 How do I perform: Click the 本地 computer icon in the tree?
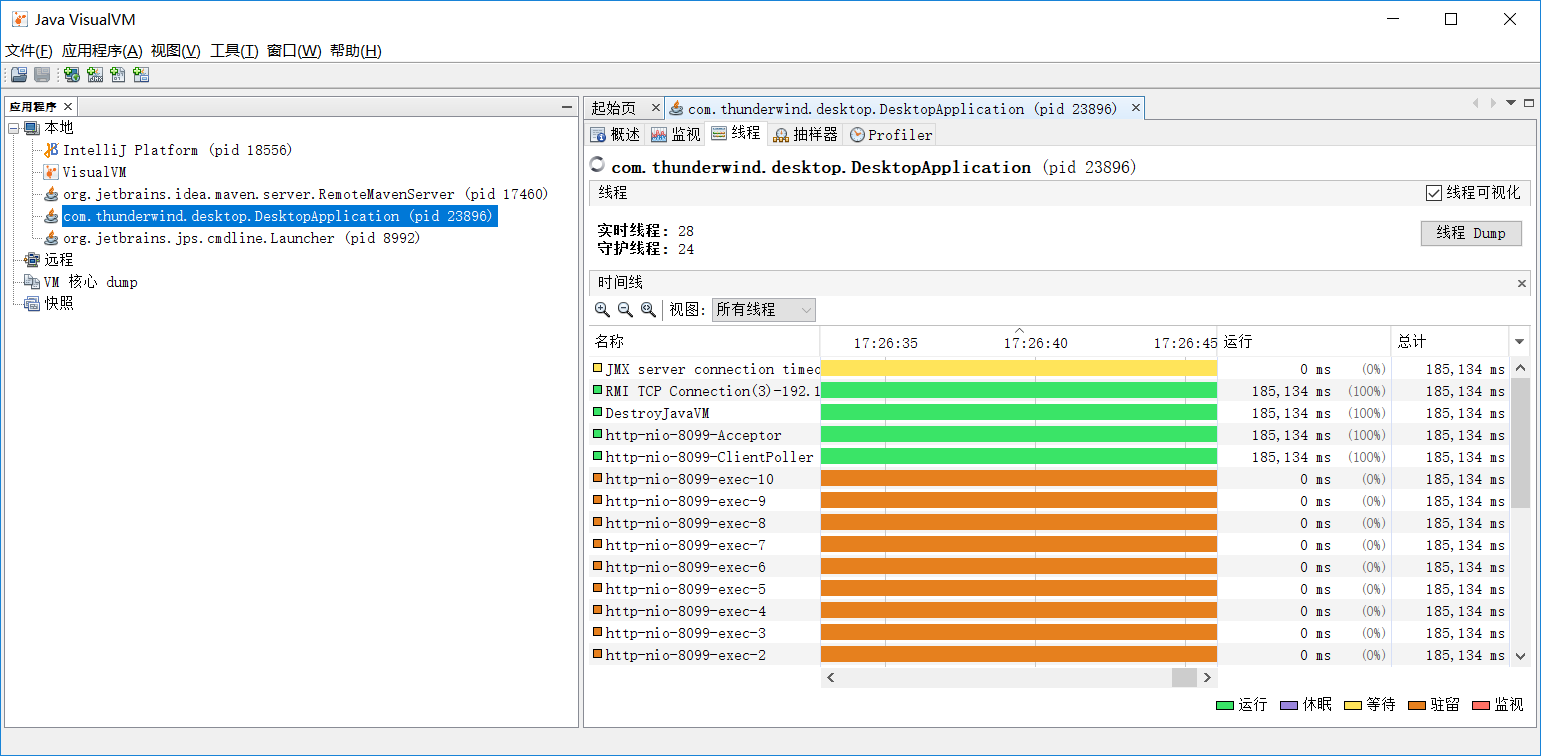click(32, 128)
